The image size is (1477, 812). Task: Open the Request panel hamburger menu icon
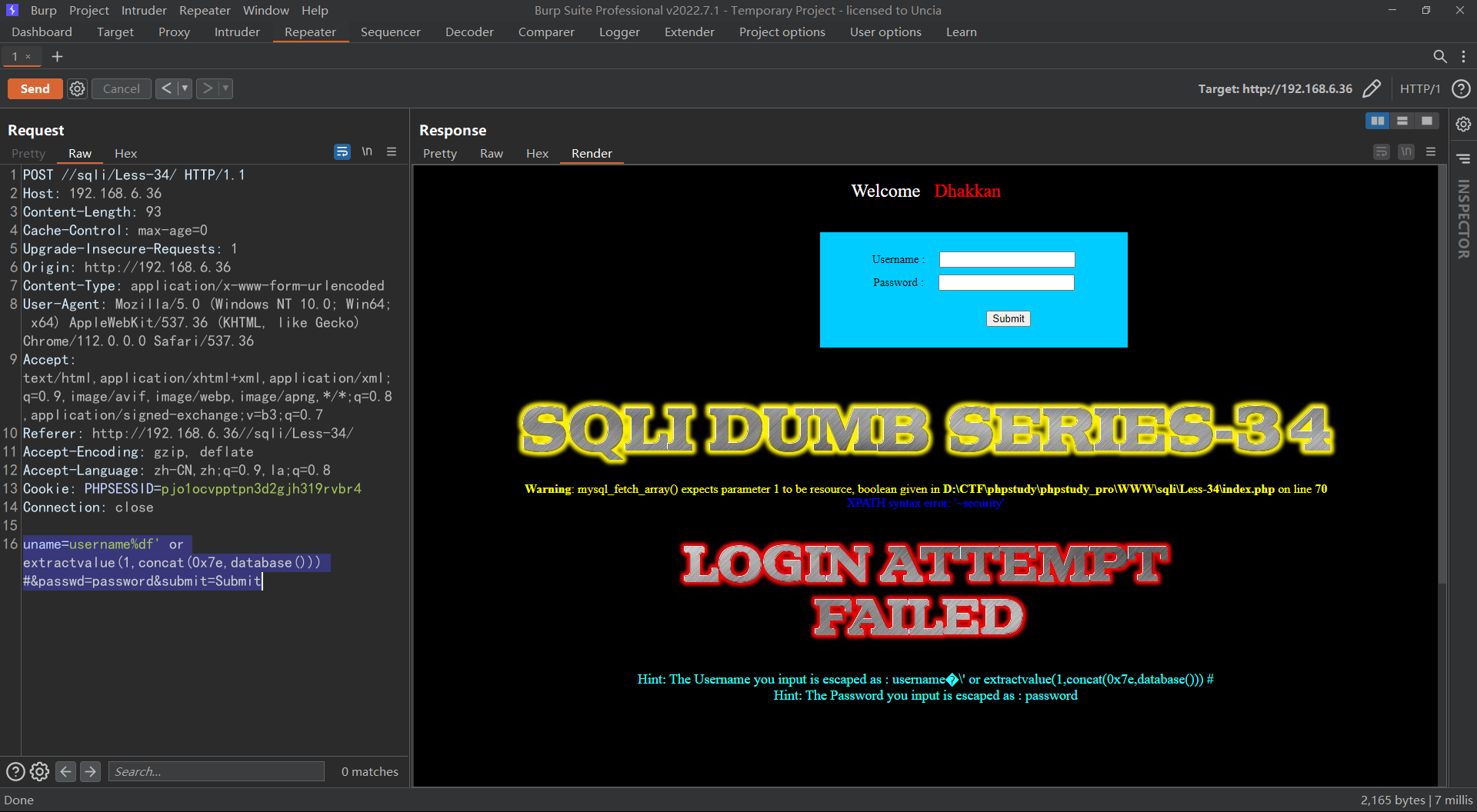(392, 151)
